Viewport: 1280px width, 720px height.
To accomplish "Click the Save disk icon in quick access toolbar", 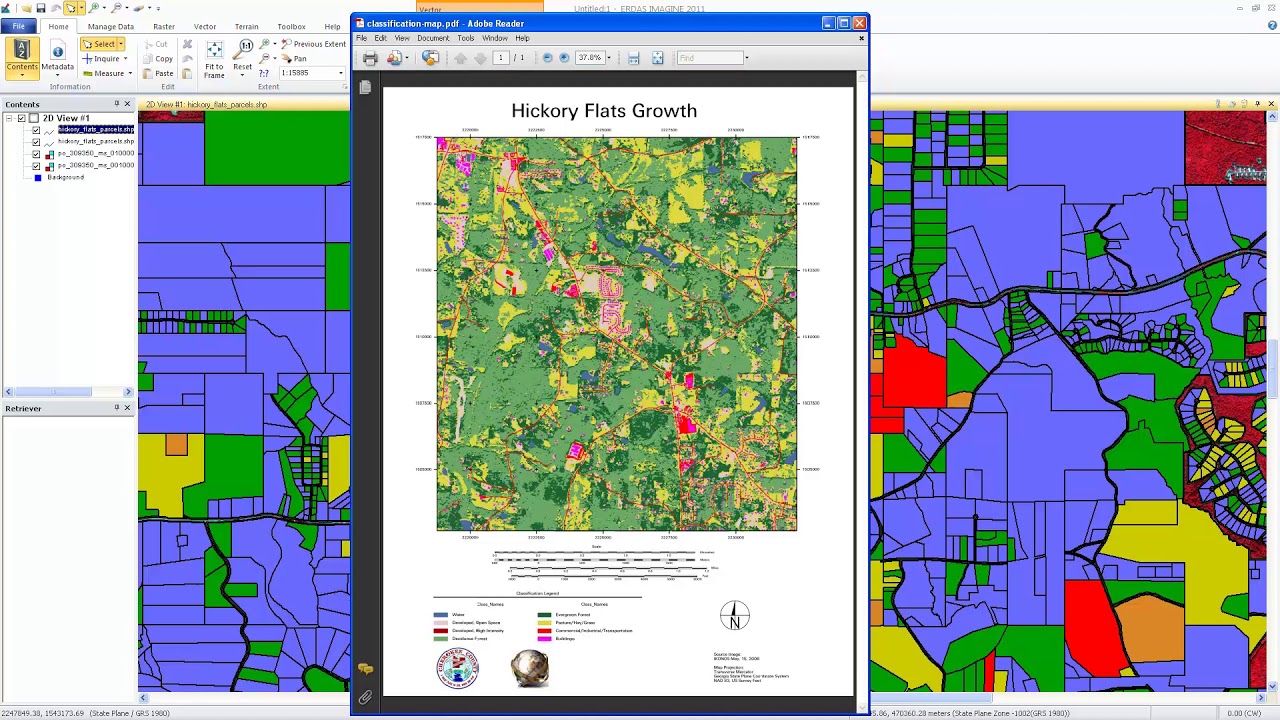I will click(41, 9).
